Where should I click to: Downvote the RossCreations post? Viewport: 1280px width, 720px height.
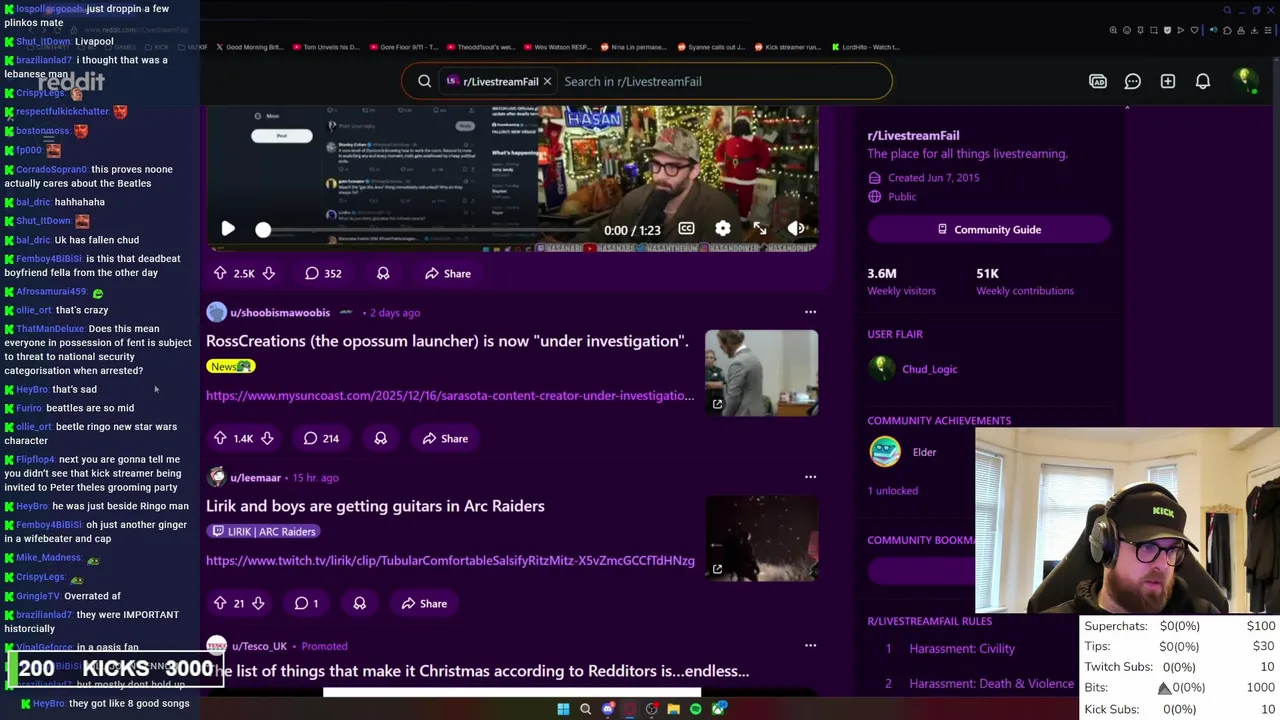point(267,438)
